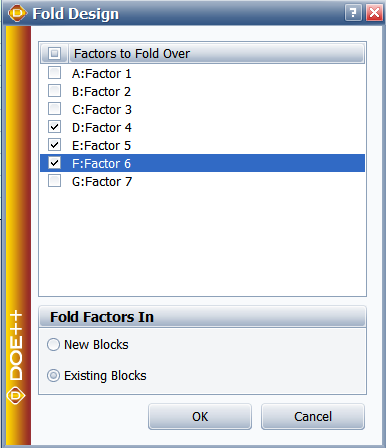386x448 pixels.
Task: Select the New Blocks radio option
Action: (x=53, y=344)
